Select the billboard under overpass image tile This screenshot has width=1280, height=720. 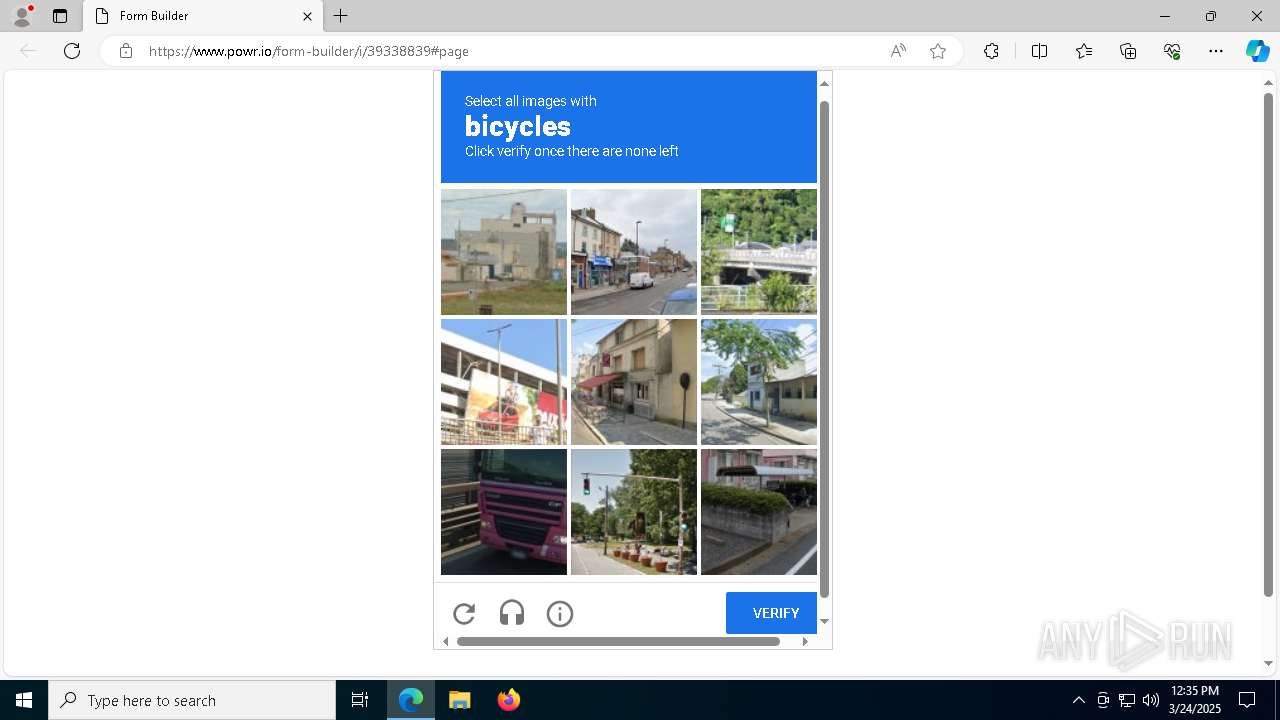click(504, 382)
